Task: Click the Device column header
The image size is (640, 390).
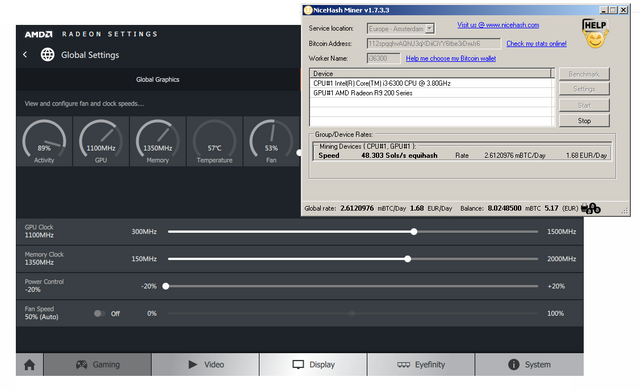Action: [430, 73]
